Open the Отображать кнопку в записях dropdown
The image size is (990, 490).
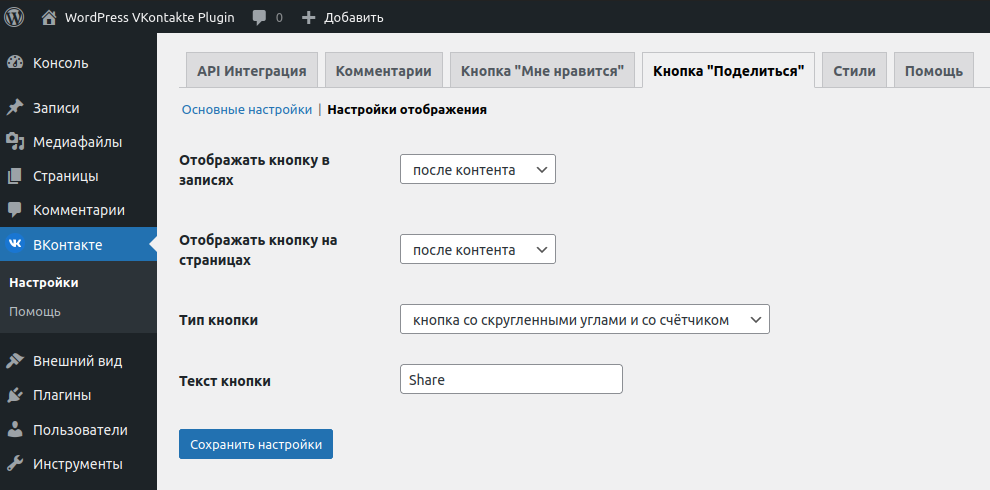coord(478,169)
